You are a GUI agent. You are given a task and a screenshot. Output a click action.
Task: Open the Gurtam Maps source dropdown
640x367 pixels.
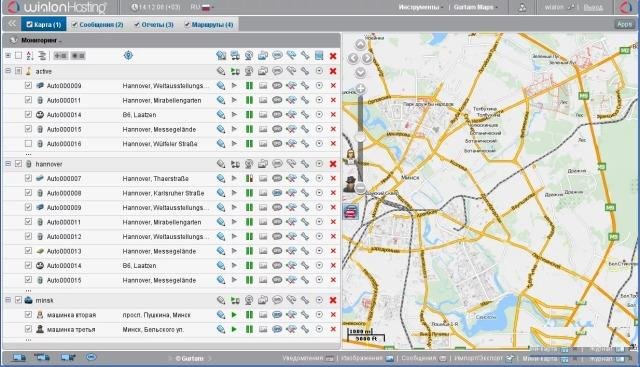476,7
